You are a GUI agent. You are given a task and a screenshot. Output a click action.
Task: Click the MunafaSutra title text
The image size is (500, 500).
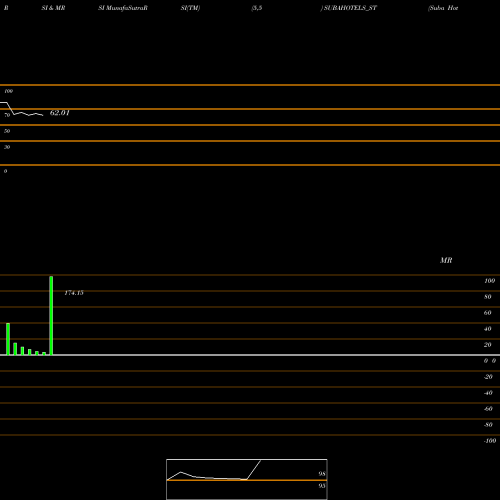[125, 8]
